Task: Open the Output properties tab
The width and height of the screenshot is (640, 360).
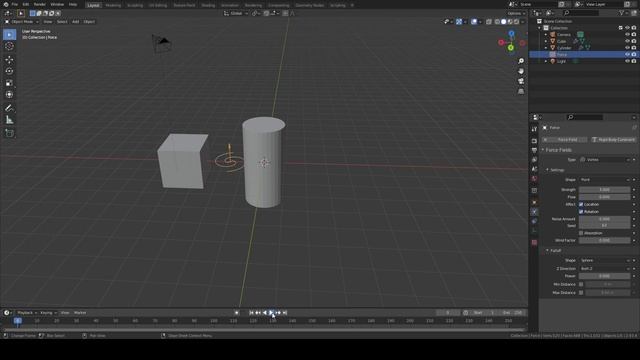Action: point(534,150)
